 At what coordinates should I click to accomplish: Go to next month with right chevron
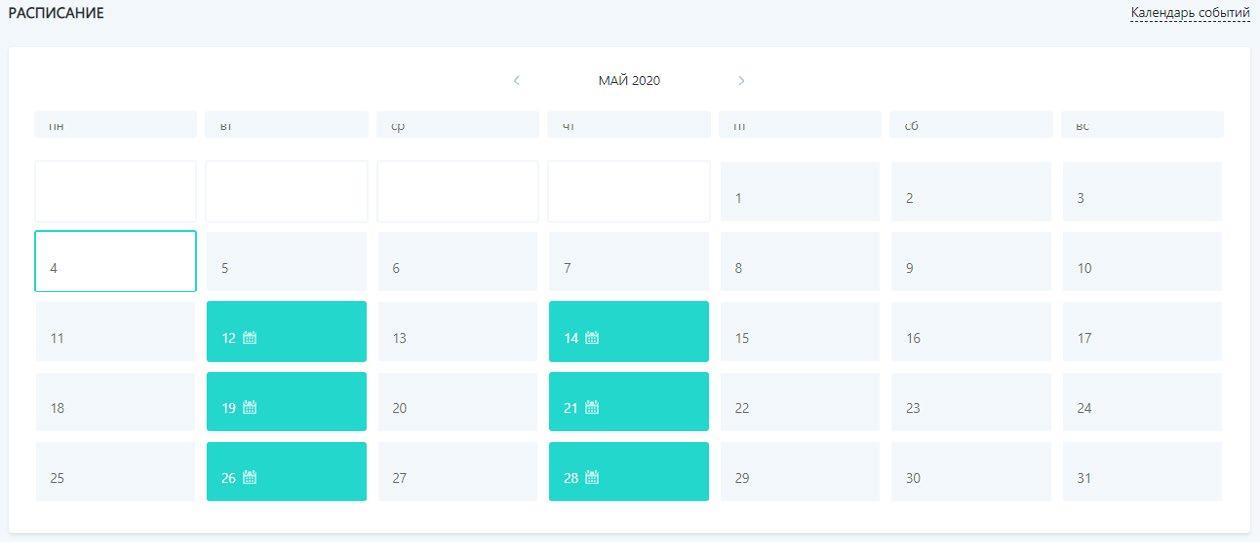click(741, 81)
